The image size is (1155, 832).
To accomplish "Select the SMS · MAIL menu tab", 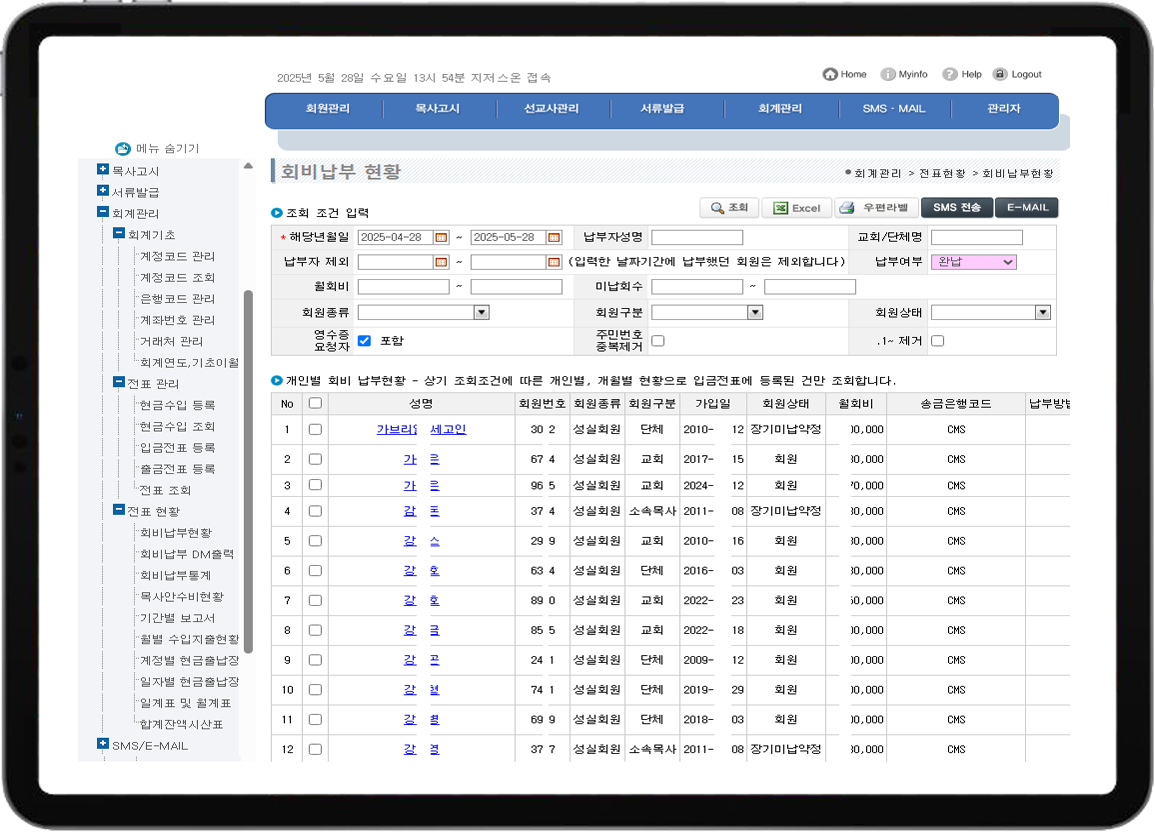I will (x=894, y=109).
